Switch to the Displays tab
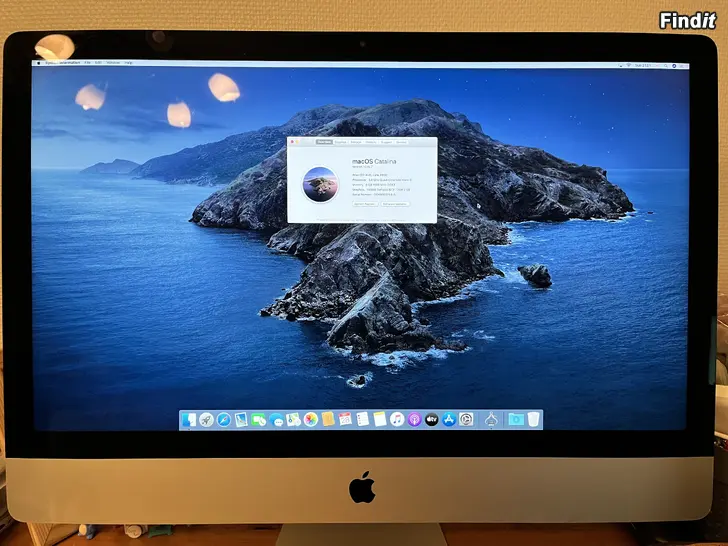Image resolution: width=728 pixels, height=546 pixels. 341,143
